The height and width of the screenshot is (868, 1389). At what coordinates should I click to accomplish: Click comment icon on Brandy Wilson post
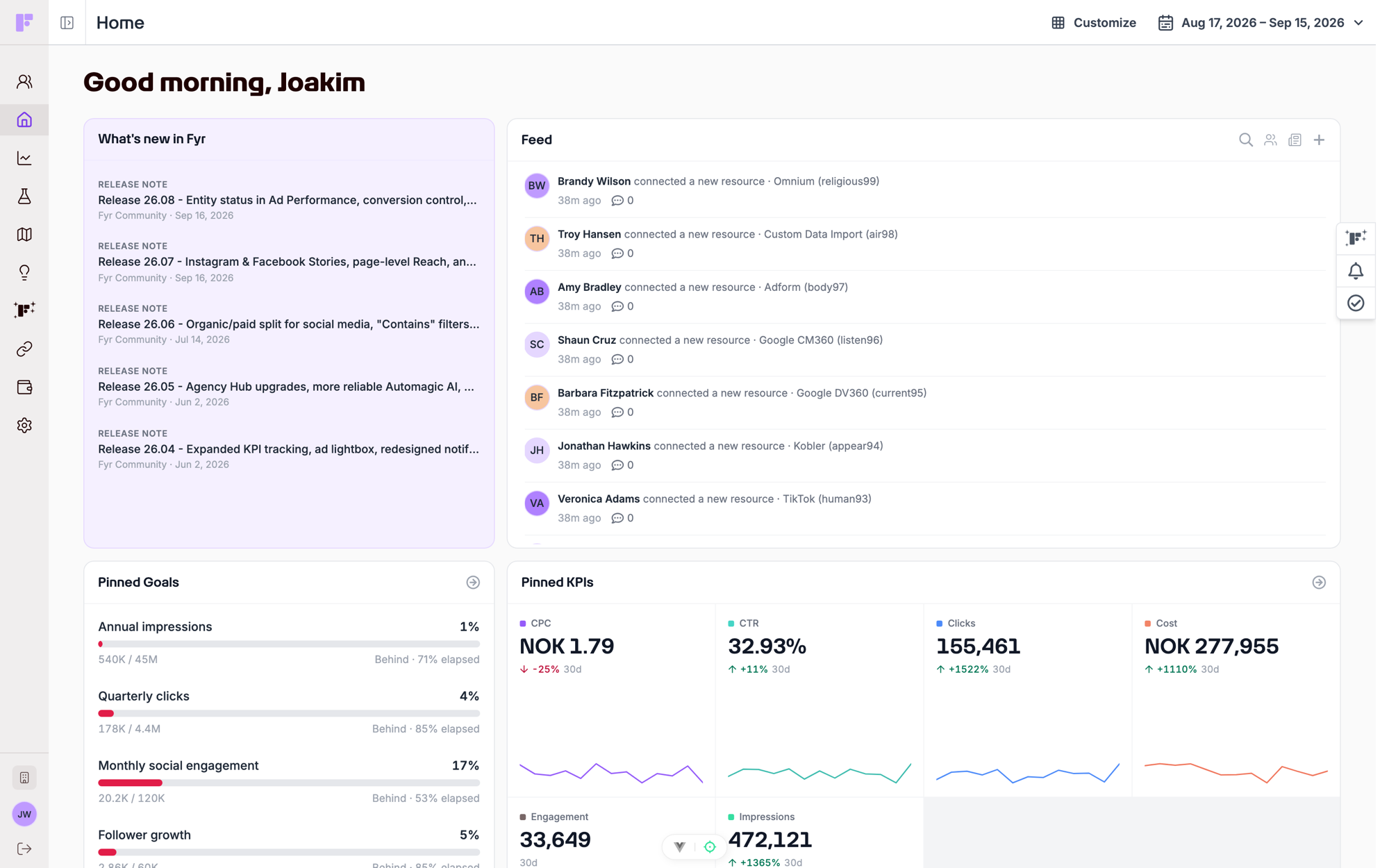point(617,201)
